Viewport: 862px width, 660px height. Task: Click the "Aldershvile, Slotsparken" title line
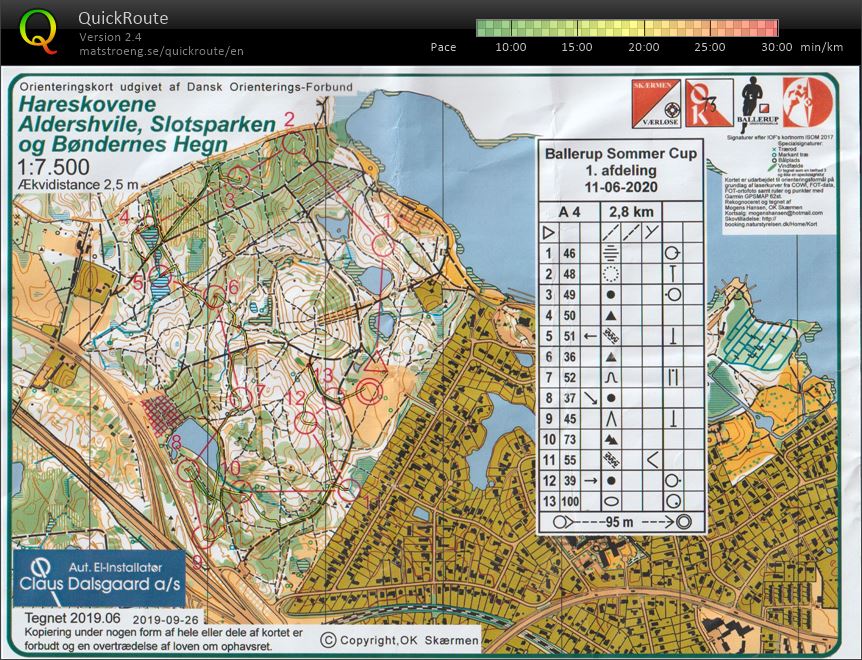tap(147, 124)
